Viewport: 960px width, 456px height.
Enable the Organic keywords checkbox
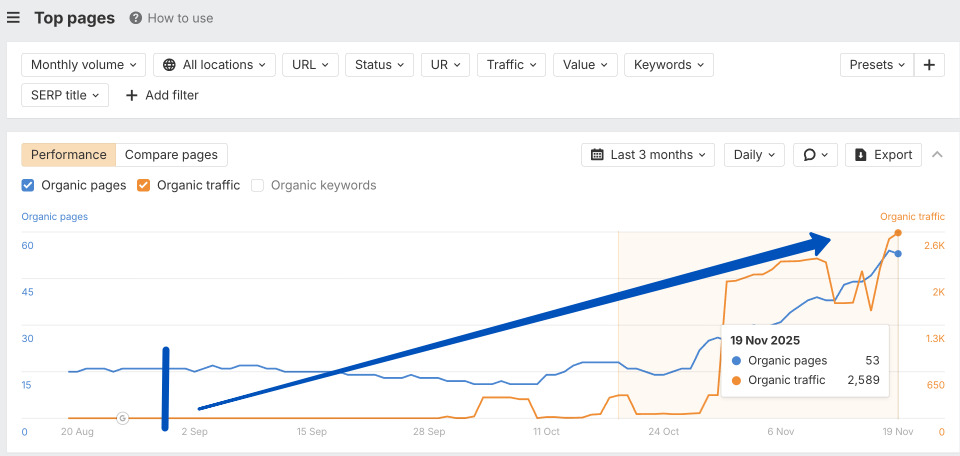[257, 185]
